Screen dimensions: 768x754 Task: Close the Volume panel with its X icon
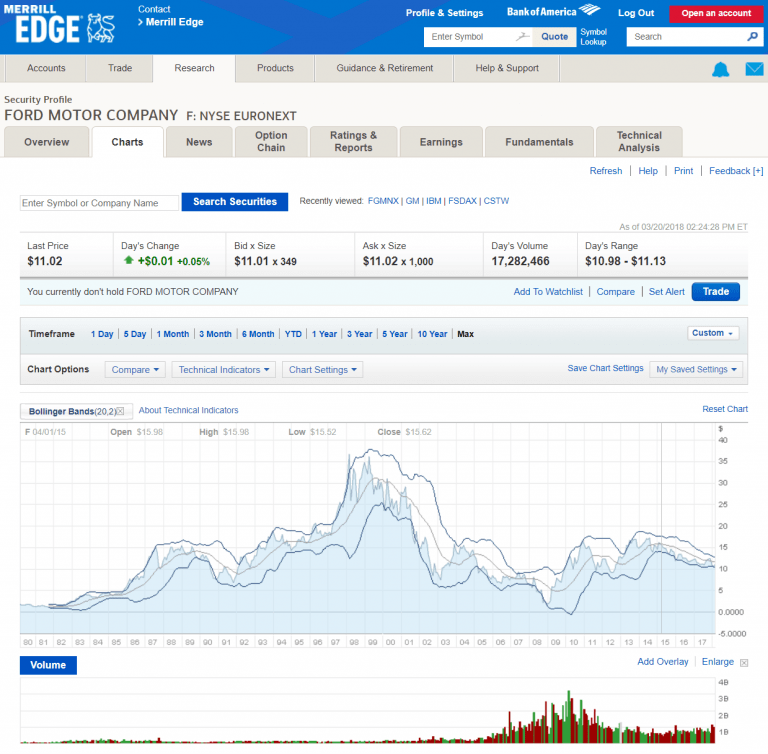(x=744, y=663)
